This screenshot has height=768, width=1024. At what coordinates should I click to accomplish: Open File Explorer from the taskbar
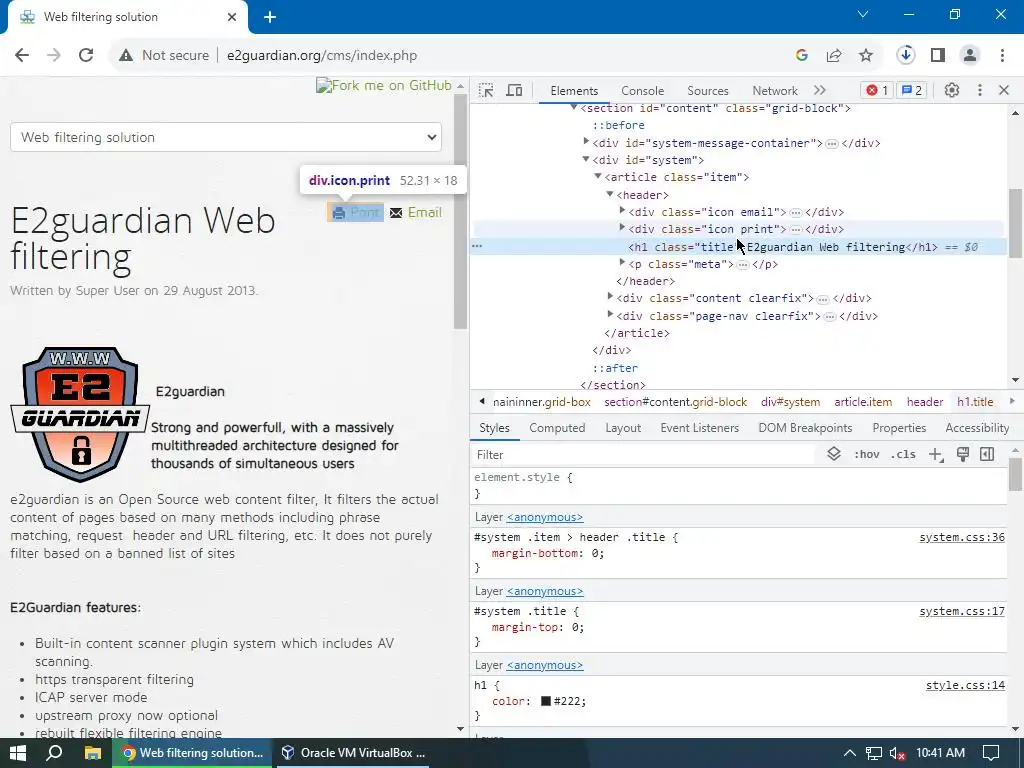pos(93,753)
